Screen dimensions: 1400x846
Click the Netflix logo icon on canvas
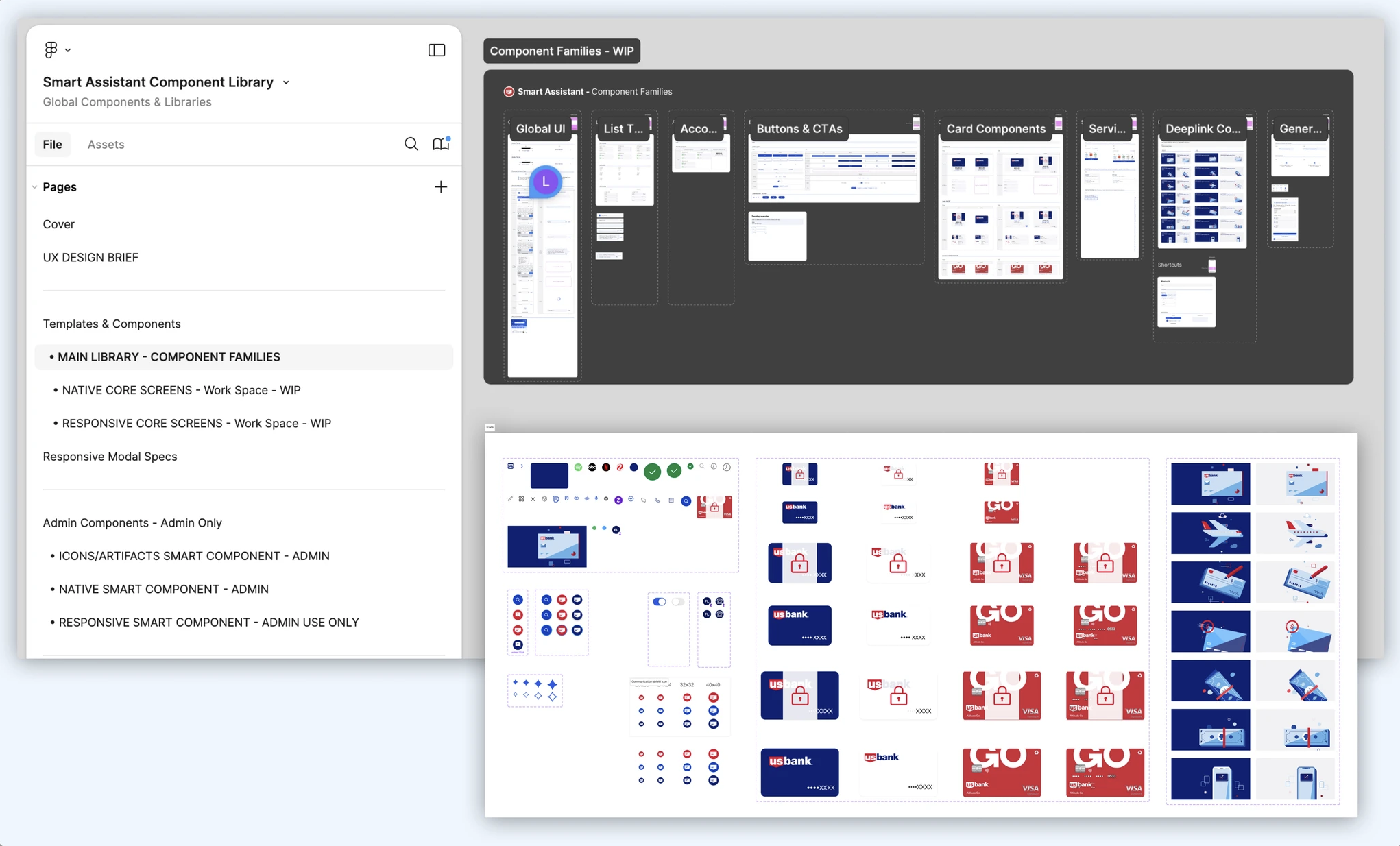(606, 468)
